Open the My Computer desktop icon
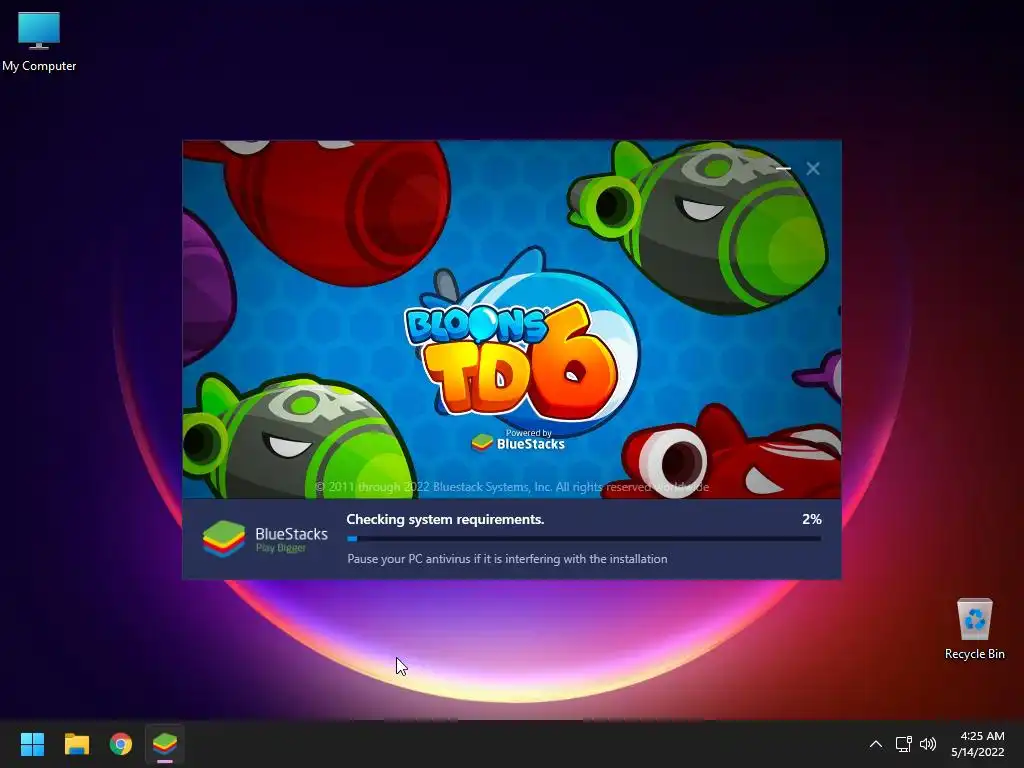The height and width of the screenshot is (768, 1024). pyautogui.click(x=39, y=41)
